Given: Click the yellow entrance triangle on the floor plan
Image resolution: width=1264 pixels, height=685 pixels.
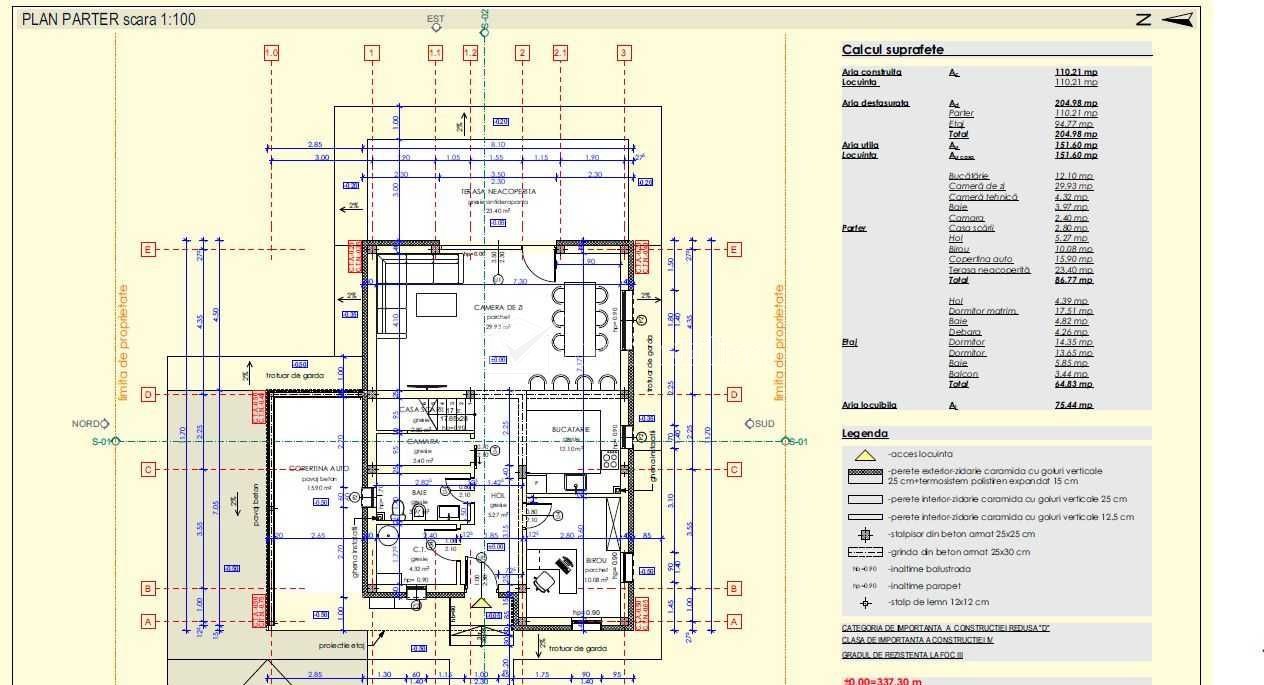Looking at the screenshot, I should (x=482, y=603).
